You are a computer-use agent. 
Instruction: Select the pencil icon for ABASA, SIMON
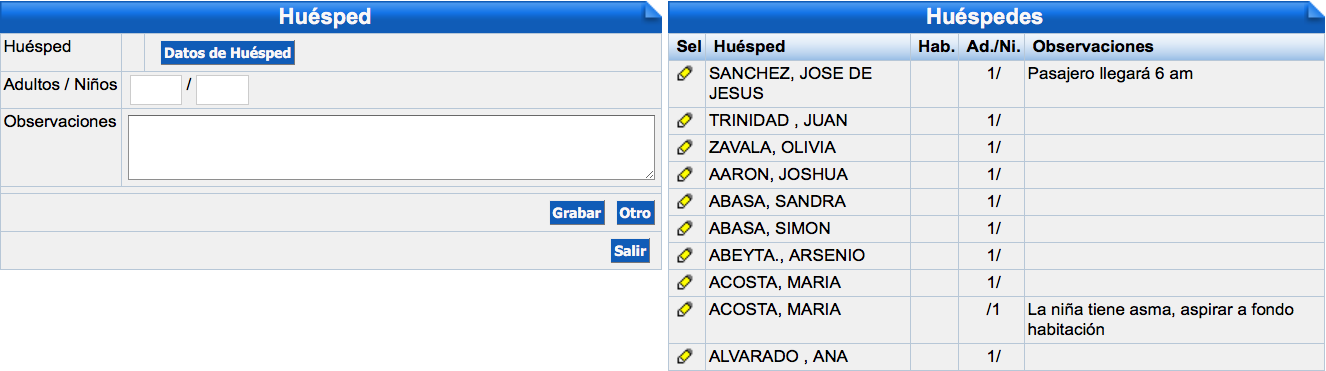pyautogui.click(x=685, y=228)
